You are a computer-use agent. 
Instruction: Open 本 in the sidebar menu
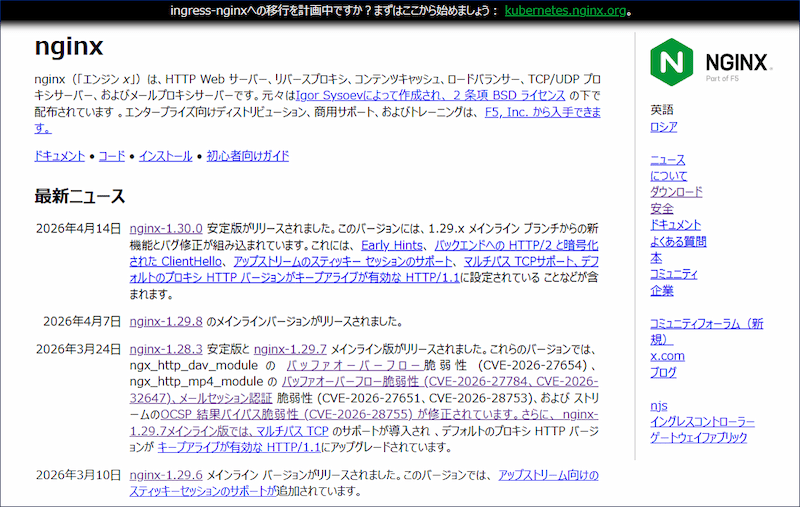(x=656, y=258)
